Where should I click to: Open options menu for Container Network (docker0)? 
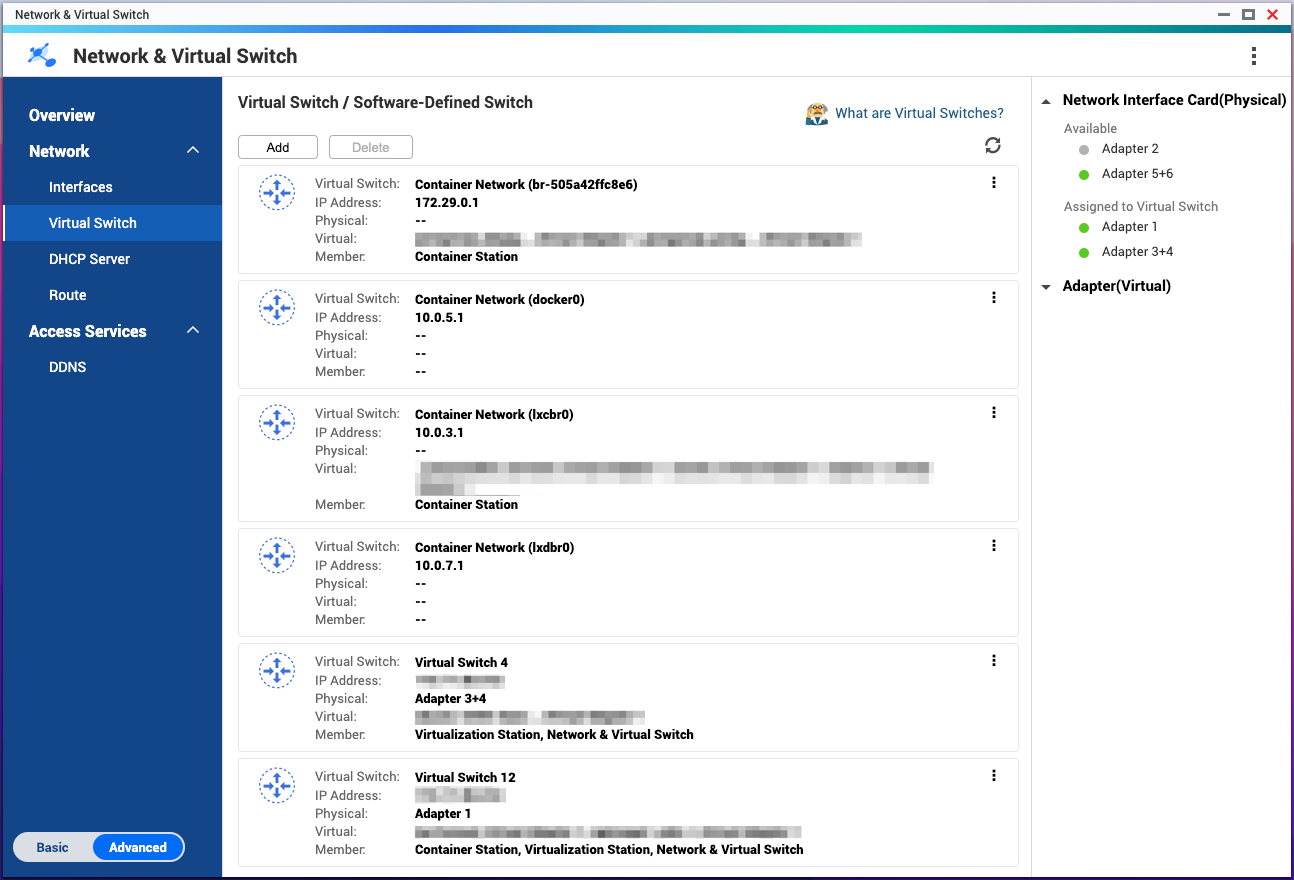(x=993, y=298)
